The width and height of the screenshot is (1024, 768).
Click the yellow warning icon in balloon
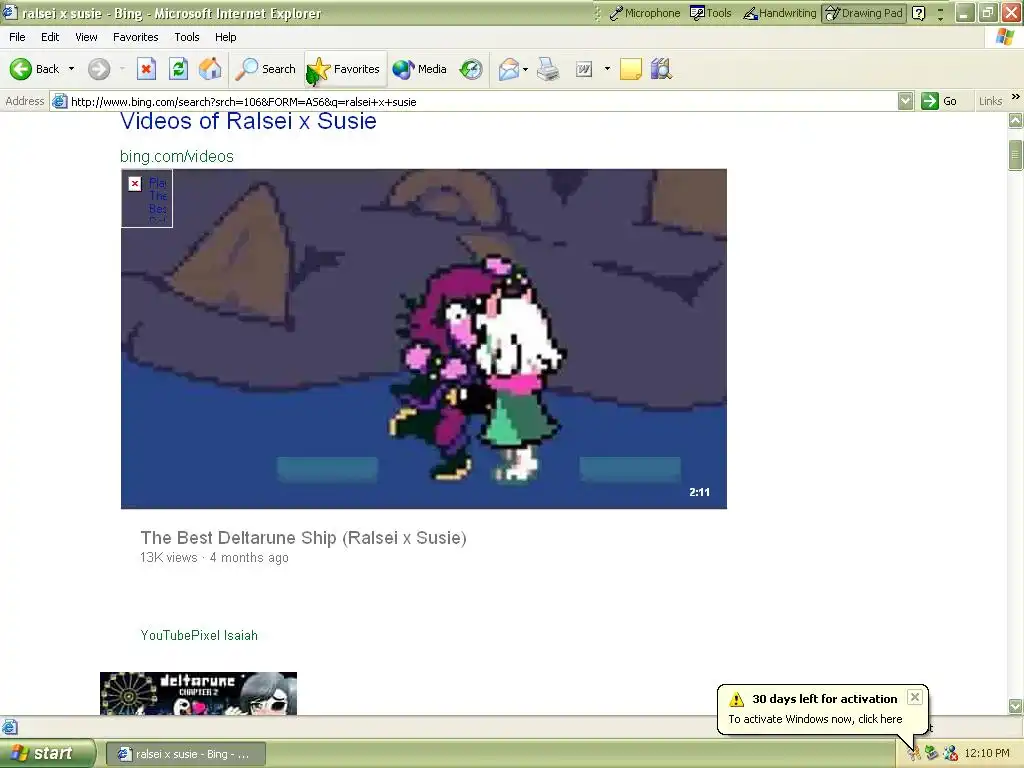coord(737,699)
